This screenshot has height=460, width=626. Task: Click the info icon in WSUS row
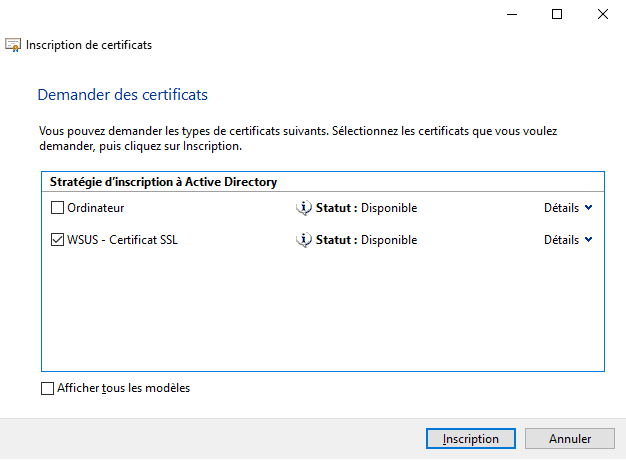pos(304,240)
